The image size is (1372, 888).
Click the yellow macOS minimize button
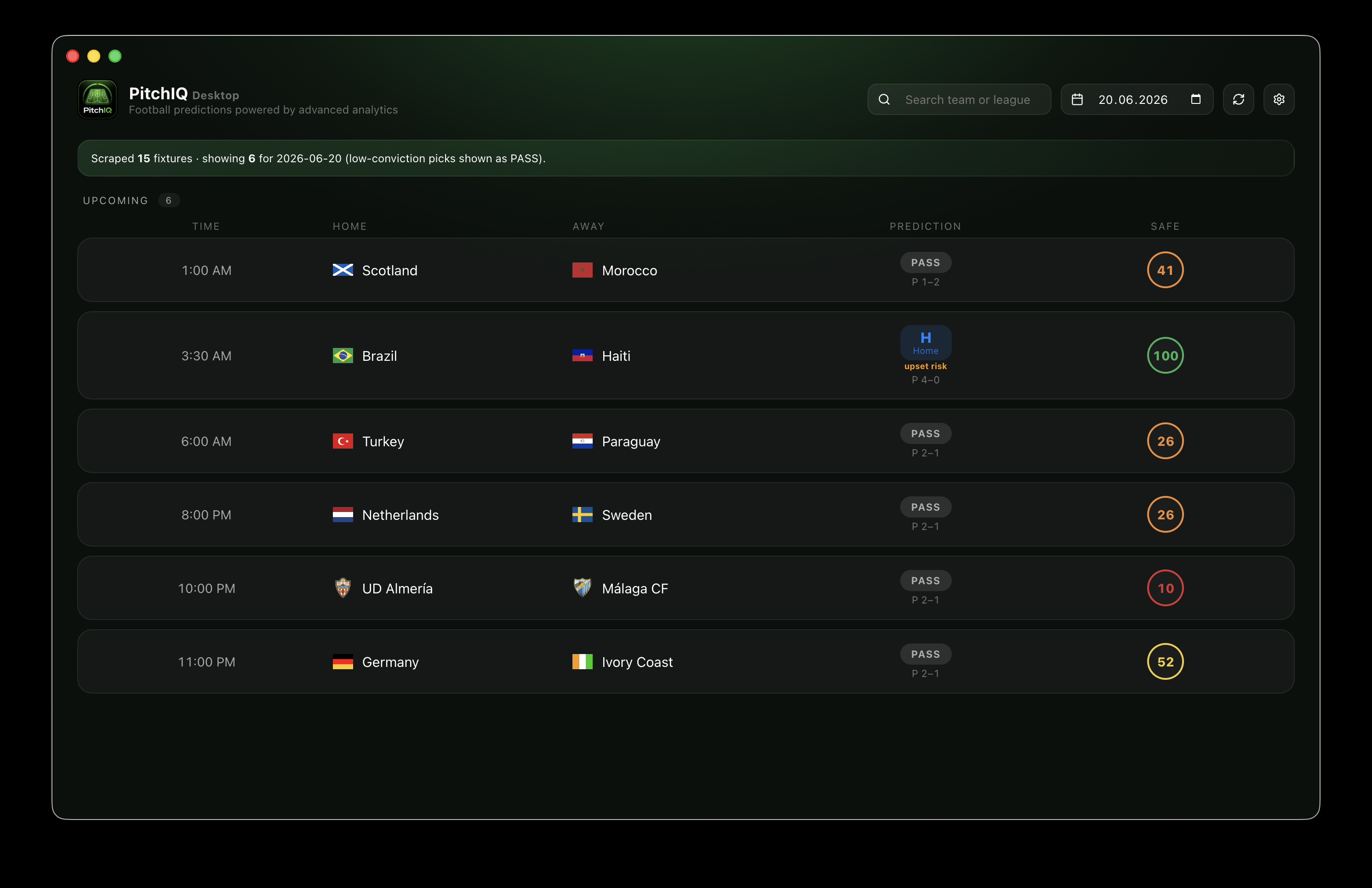(x=93, y=56)
